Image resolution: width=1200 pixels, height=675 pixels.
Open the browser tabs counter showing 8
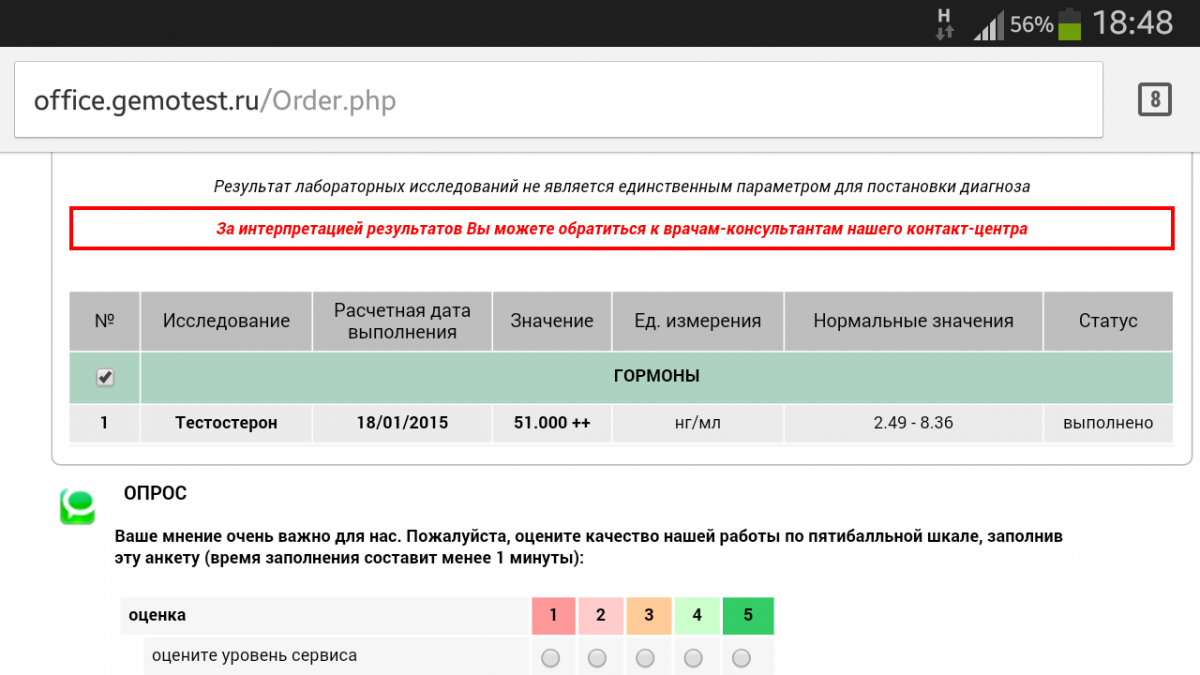[1154, 99]
